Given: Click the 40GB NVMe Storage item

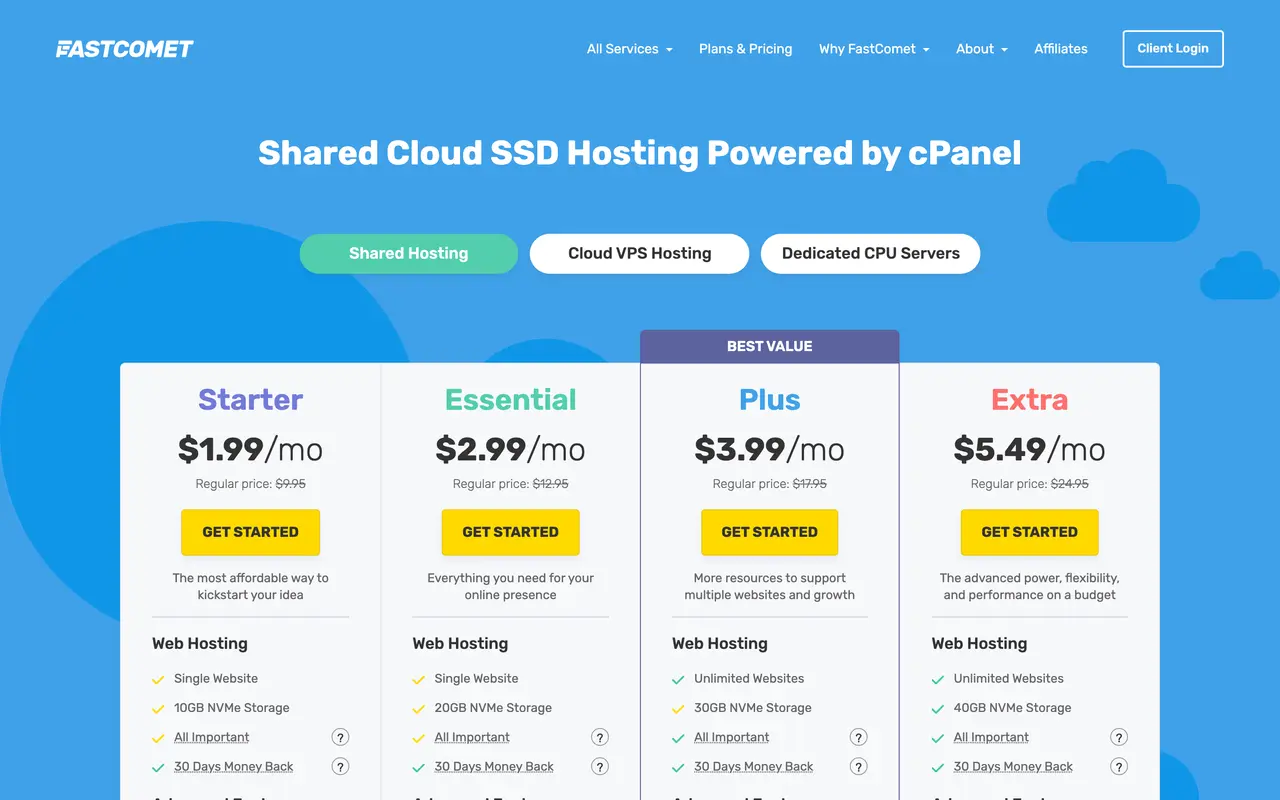Looking at the screenshot, I should click(x=1012, y=708).
